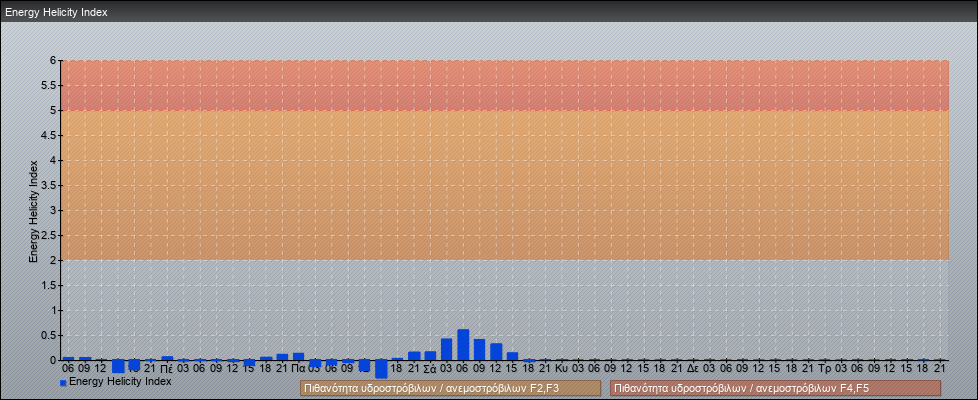Viewport: 978px width, 400px height.
Task: Click the blue bar at Σά 09
Action: click(480, 349)
